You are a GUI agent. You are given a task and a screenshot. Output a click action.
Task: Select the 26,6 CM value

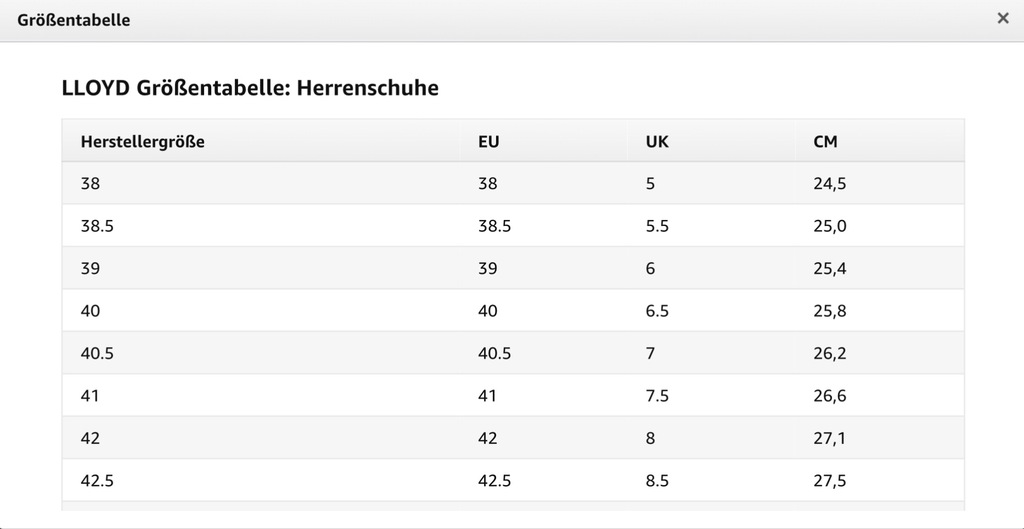pyautogui.click(x=830, y=396)
